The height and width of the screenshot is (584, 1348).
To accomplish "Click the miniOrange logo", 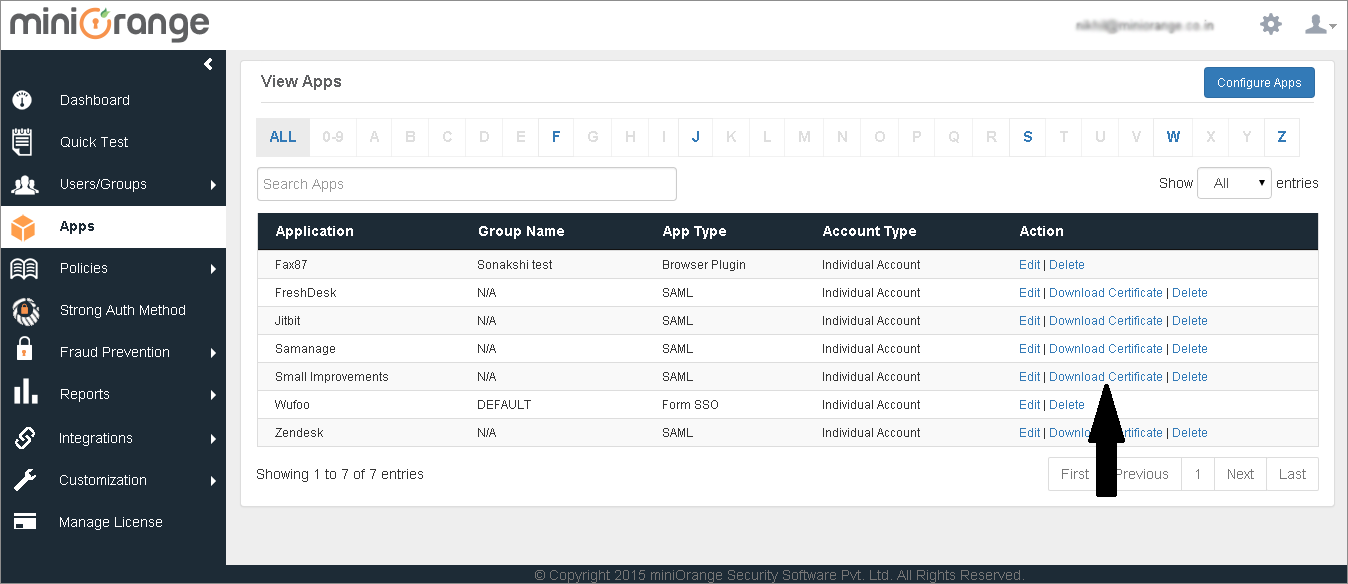I will 110,24.
